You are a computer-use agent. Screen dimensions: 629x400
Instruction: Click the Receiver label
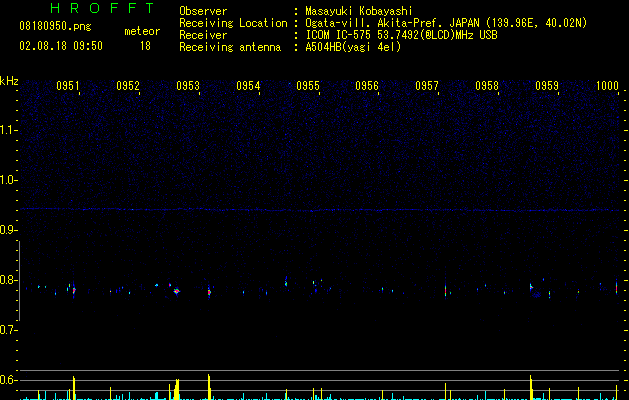tap(203, 35)
